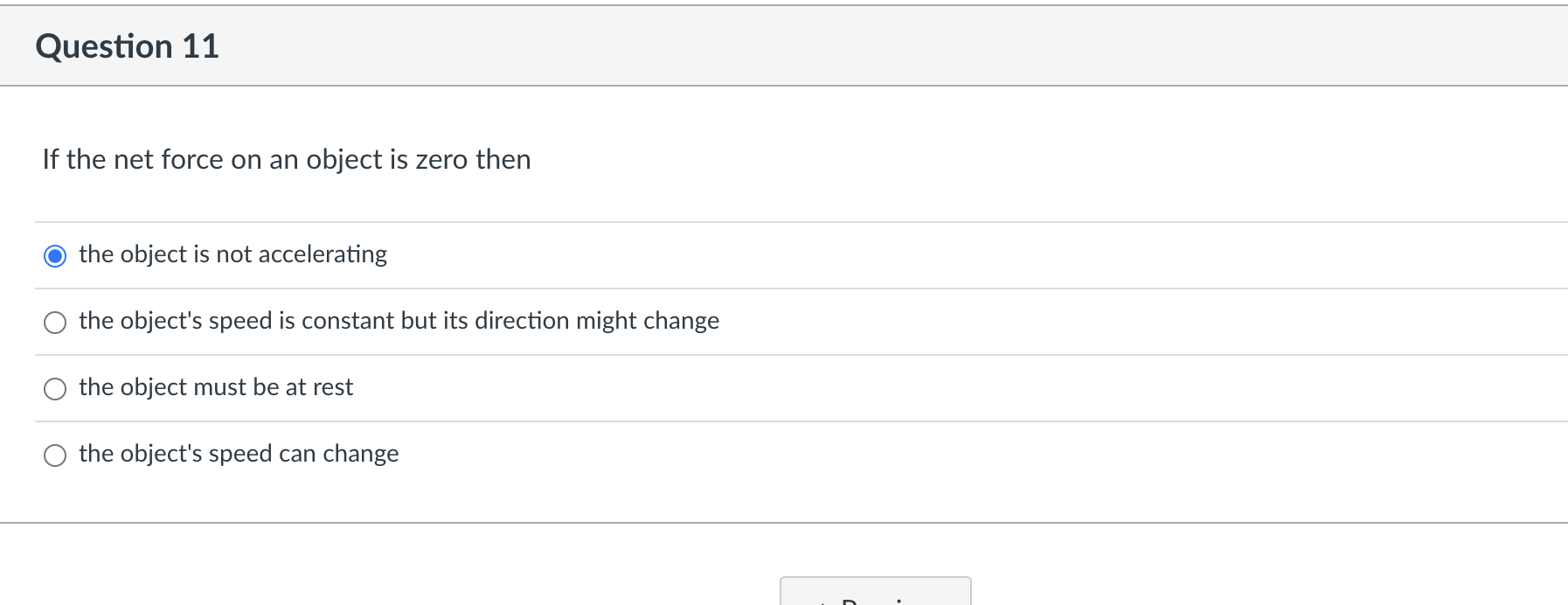Click the 'the object must be at rest' label
Screen dimensions: 1568x605
(x=216, y=387)
